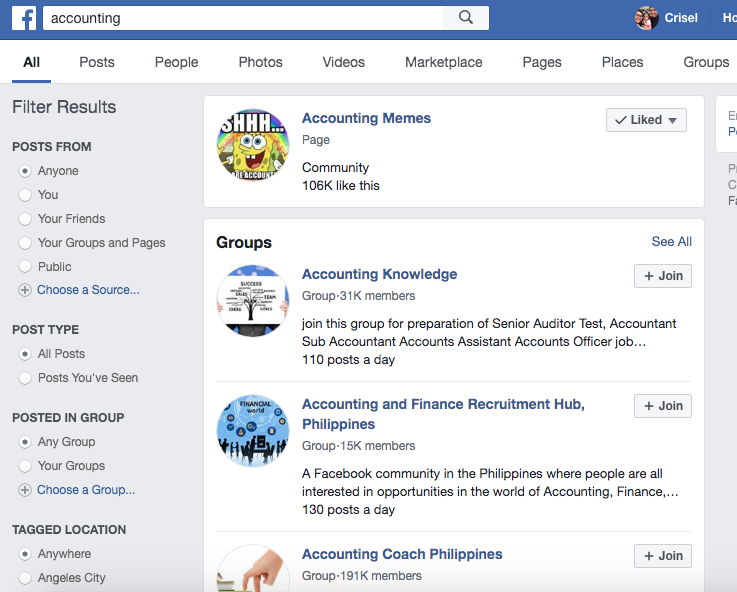Viewport: 737px width, 592px height.
Task: Join Accounting and Finance Recruitment Hub group
Action: (663, 406)
